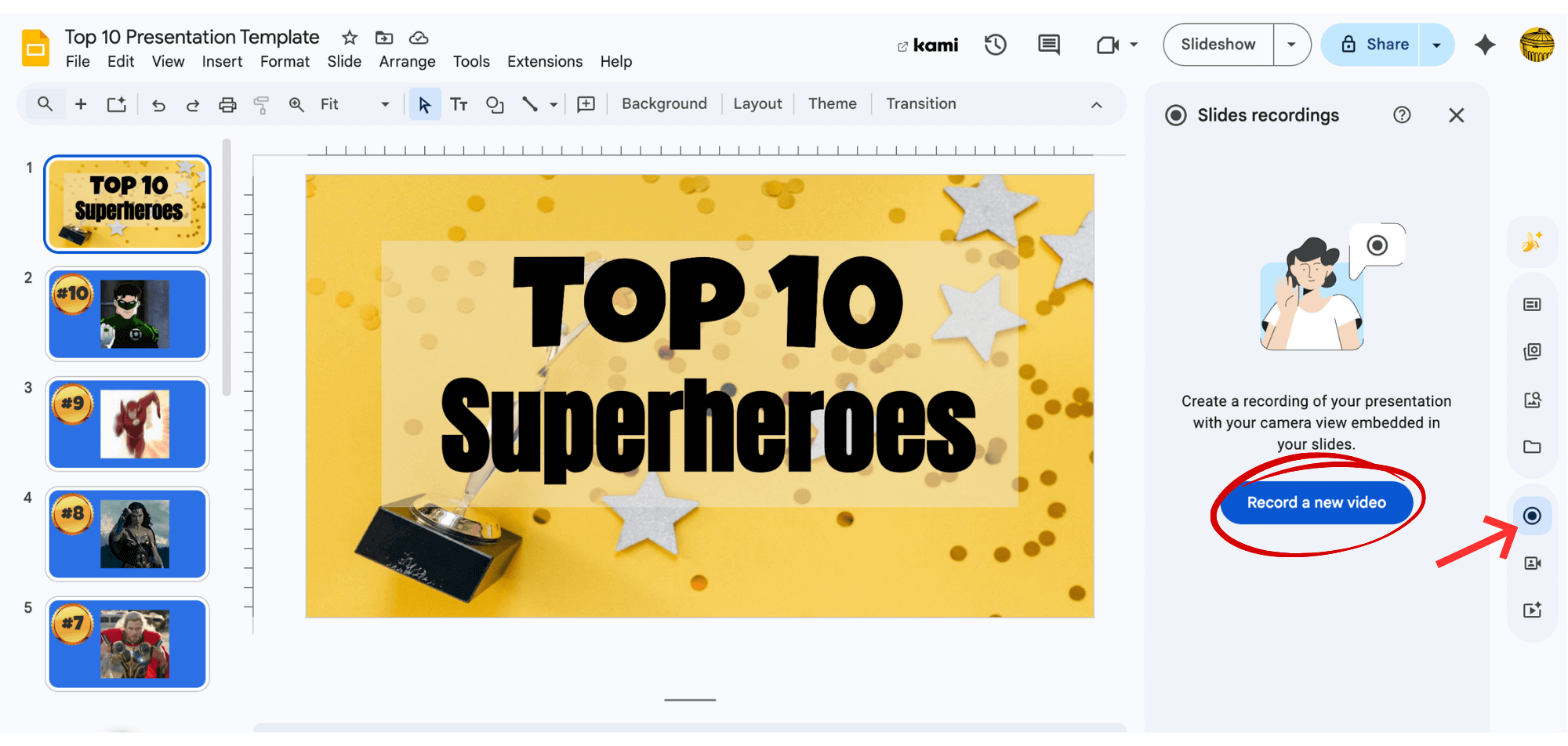The width and height of the screenshot is (1568, 746).
Task: Open the Arrange menu
Action: coord(407,62)
